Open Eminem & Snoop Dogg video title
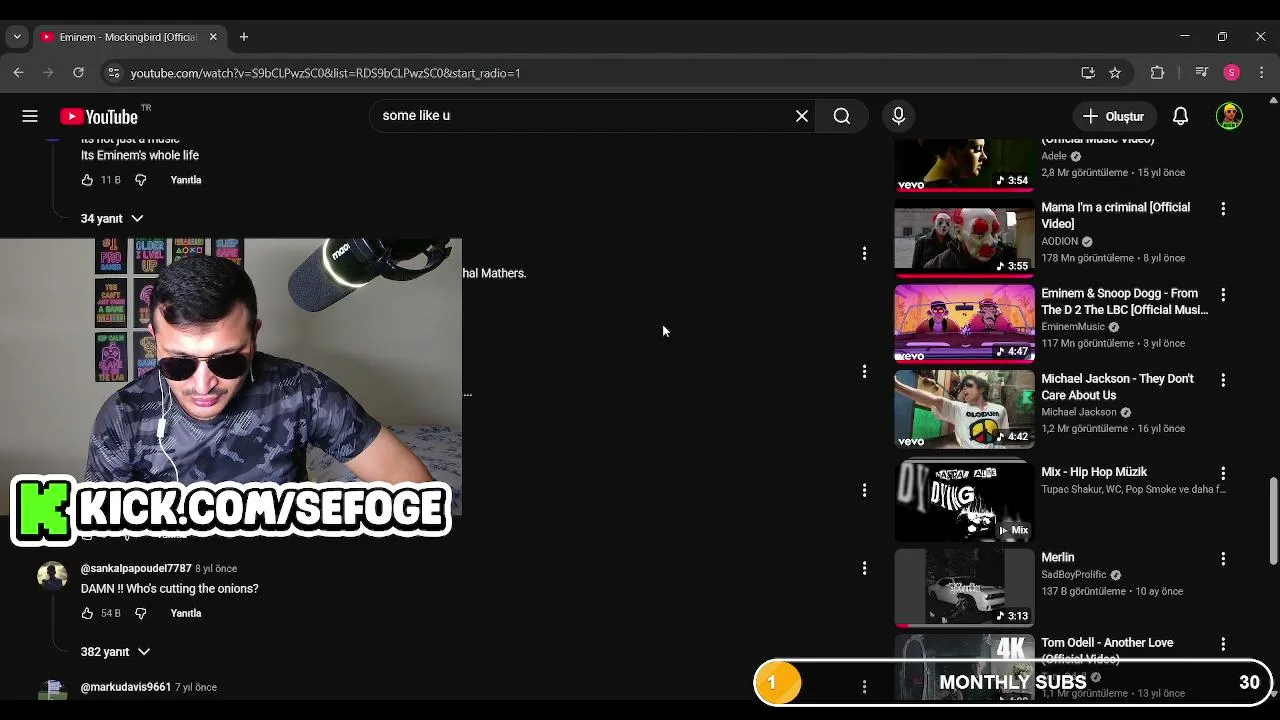The image size is (1280, 720). click(1124, 302)
